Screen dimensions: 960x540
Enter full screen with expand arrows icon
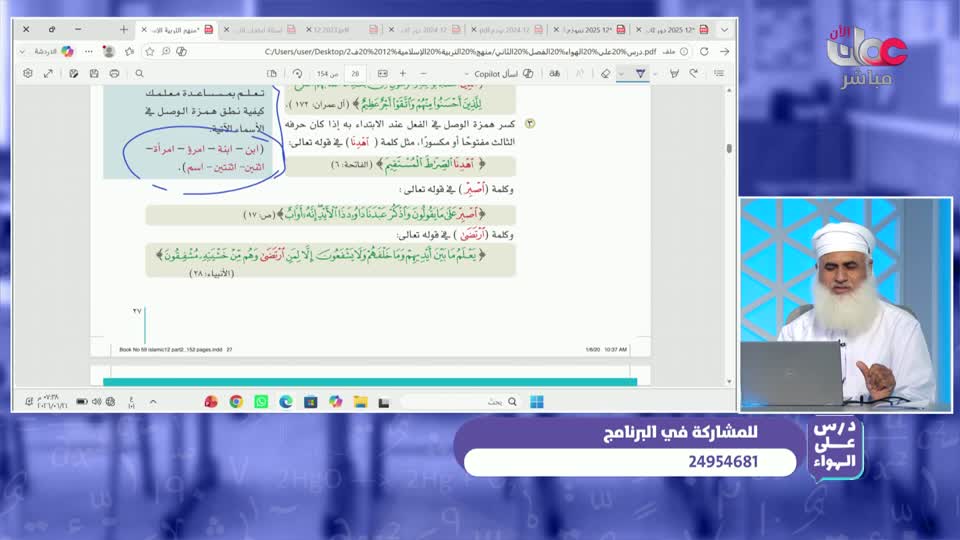[48, 73]
